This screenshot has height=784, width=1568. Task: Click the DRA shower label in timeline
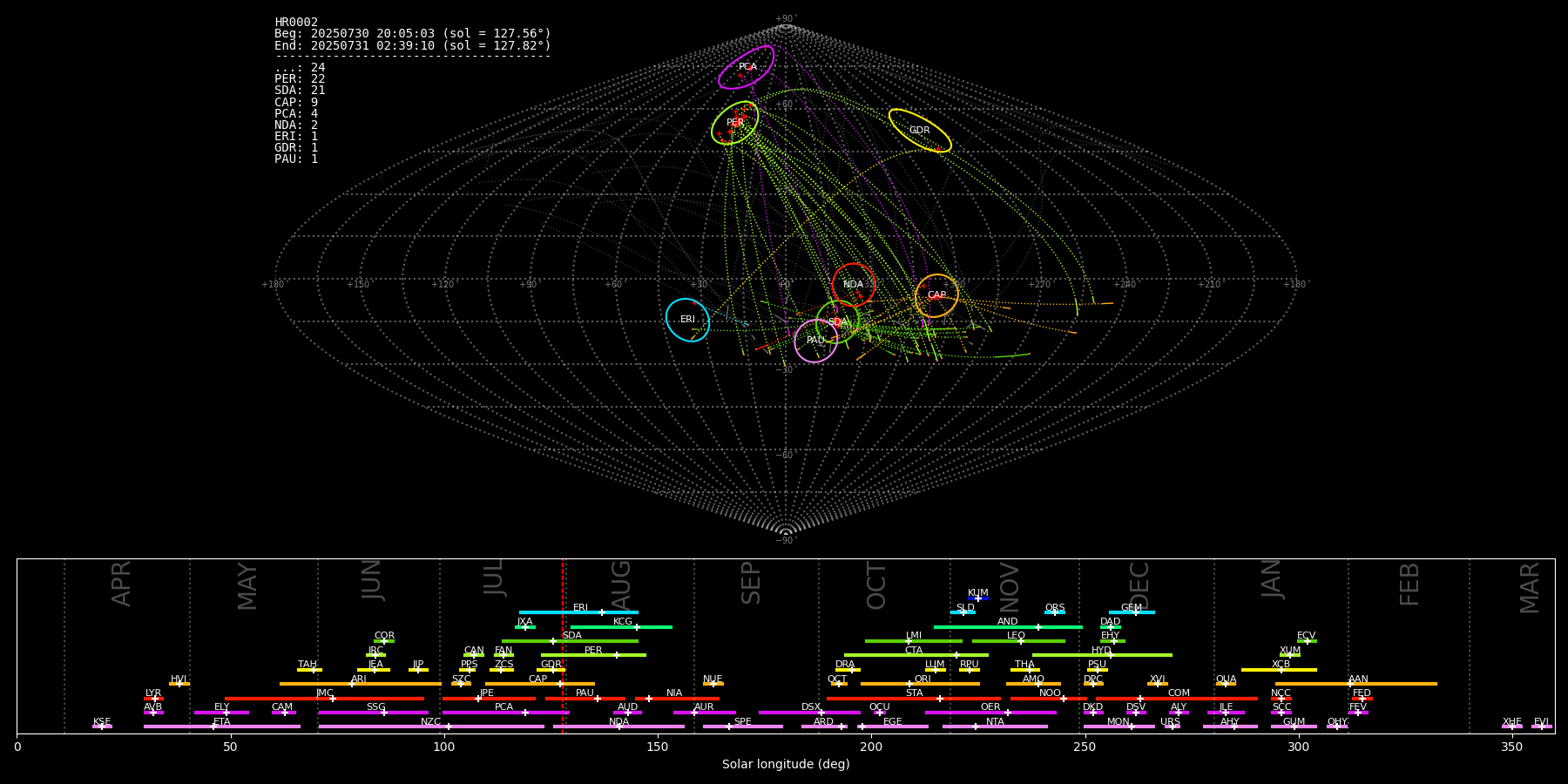tap(845, 665)
